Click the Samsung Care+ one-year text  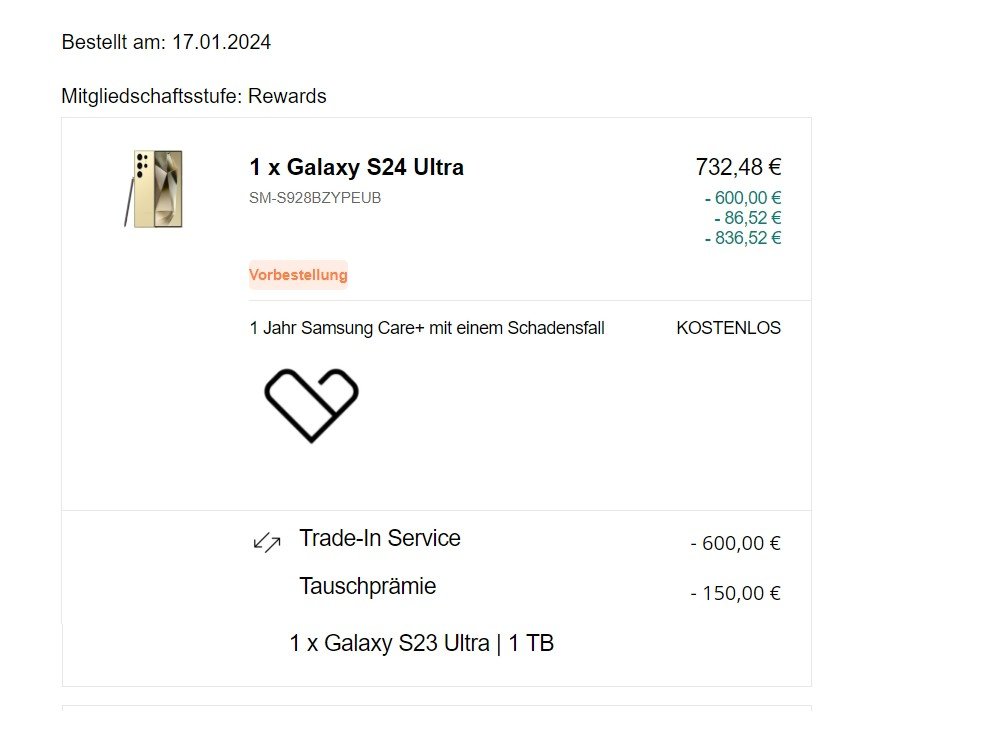pos(427,328)
